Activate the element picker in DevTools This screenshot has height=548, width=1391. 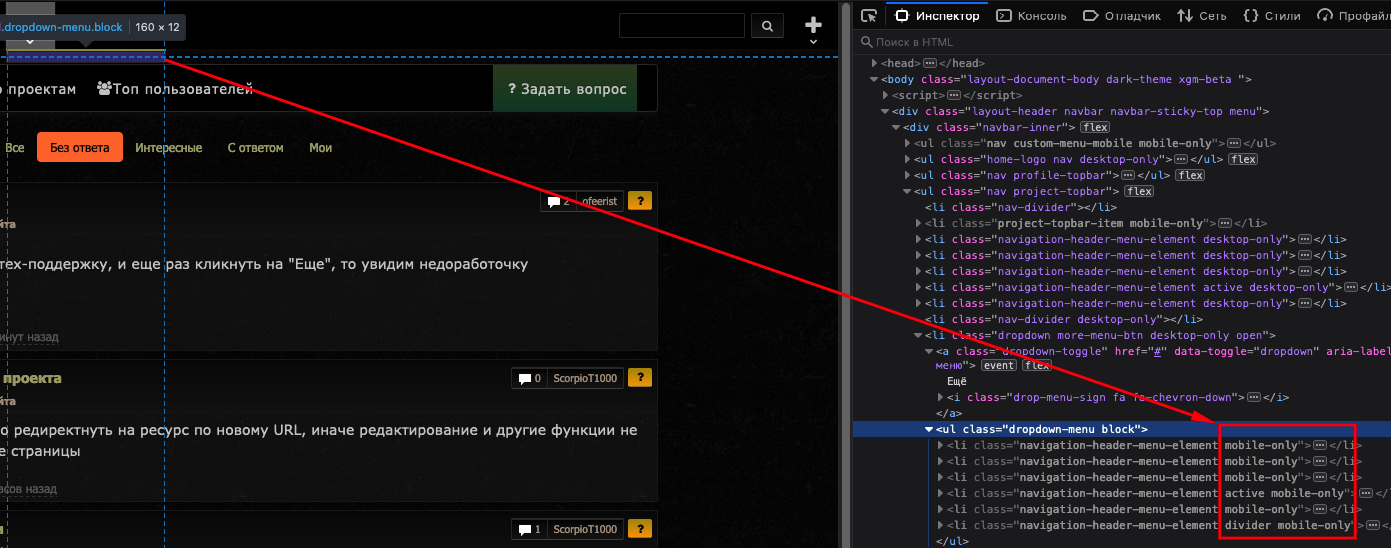869,16
